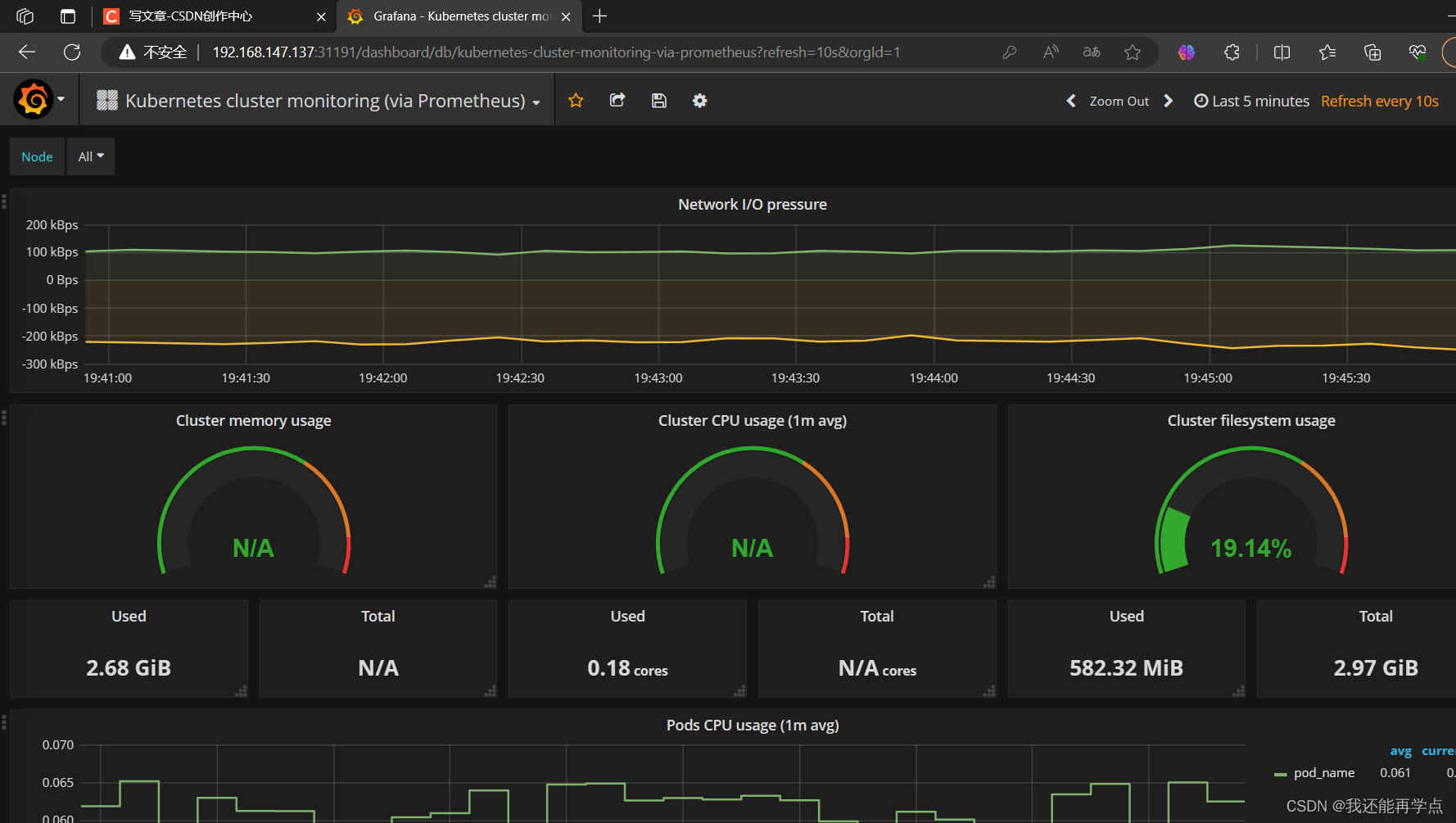Image resolution: width=1456 pixels, height=823 pixels.
Task: Go back with browser back arrow
Action: coord(27,52)
